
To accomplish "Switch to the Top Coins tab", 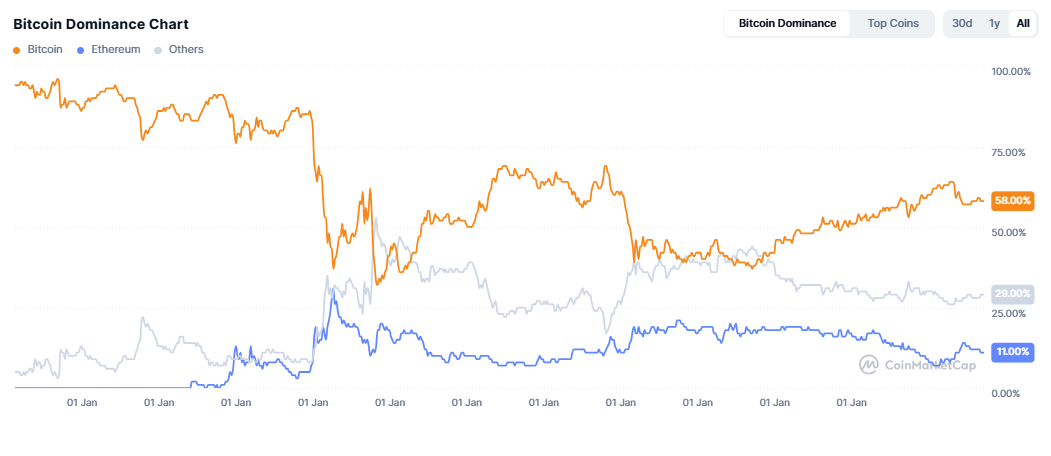I will [892, 23].
